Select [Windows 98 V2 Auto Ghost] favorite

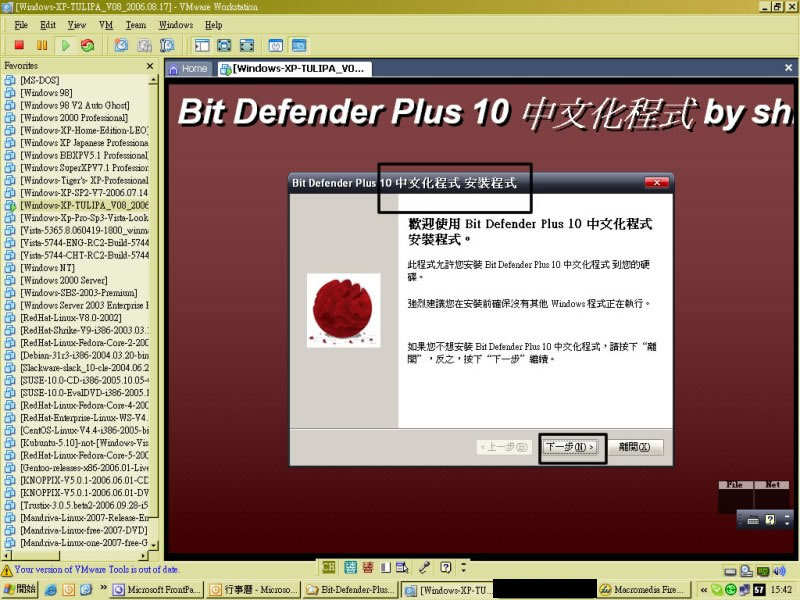click(x=74, y=105)
